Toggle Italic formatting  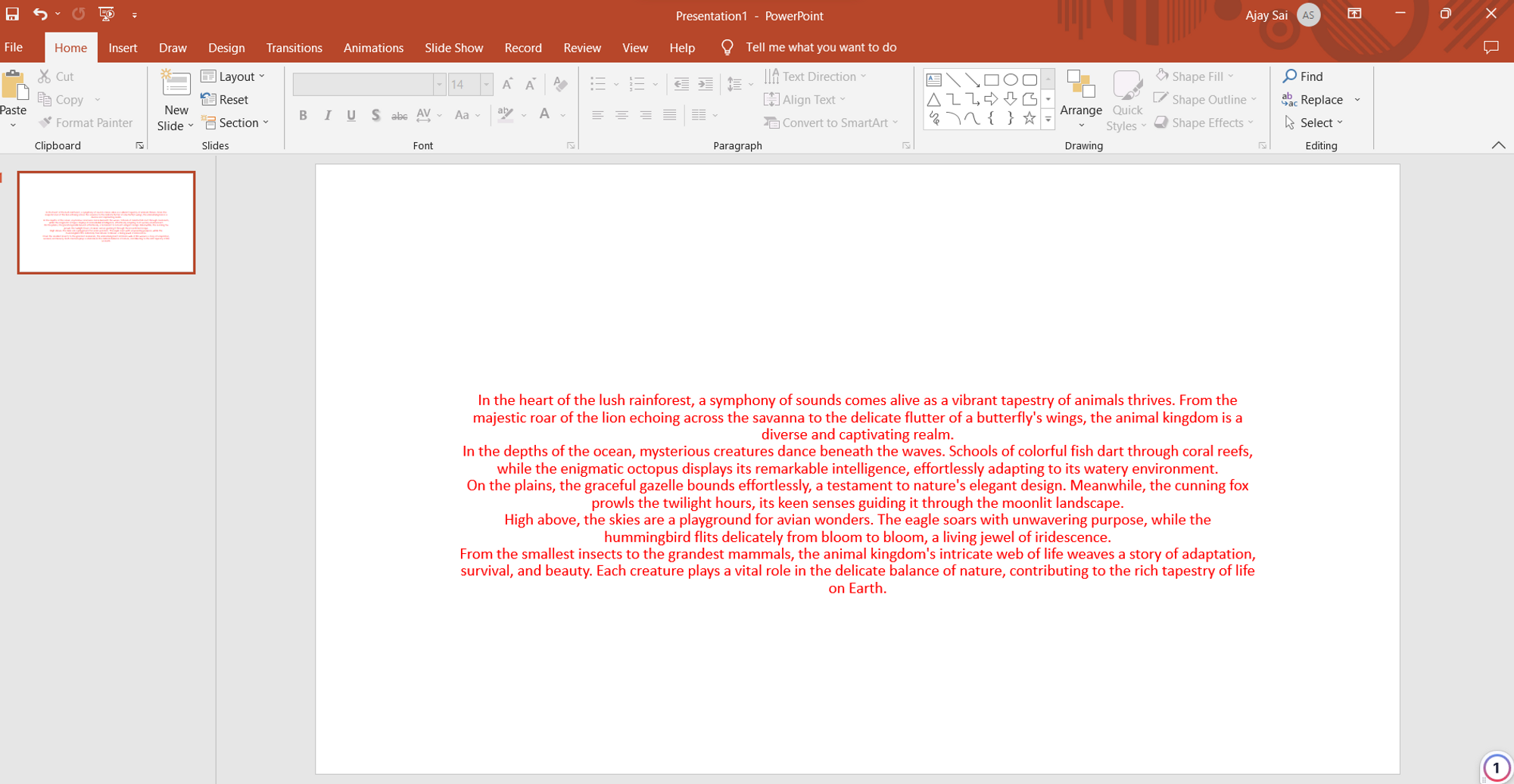(327, 116)
